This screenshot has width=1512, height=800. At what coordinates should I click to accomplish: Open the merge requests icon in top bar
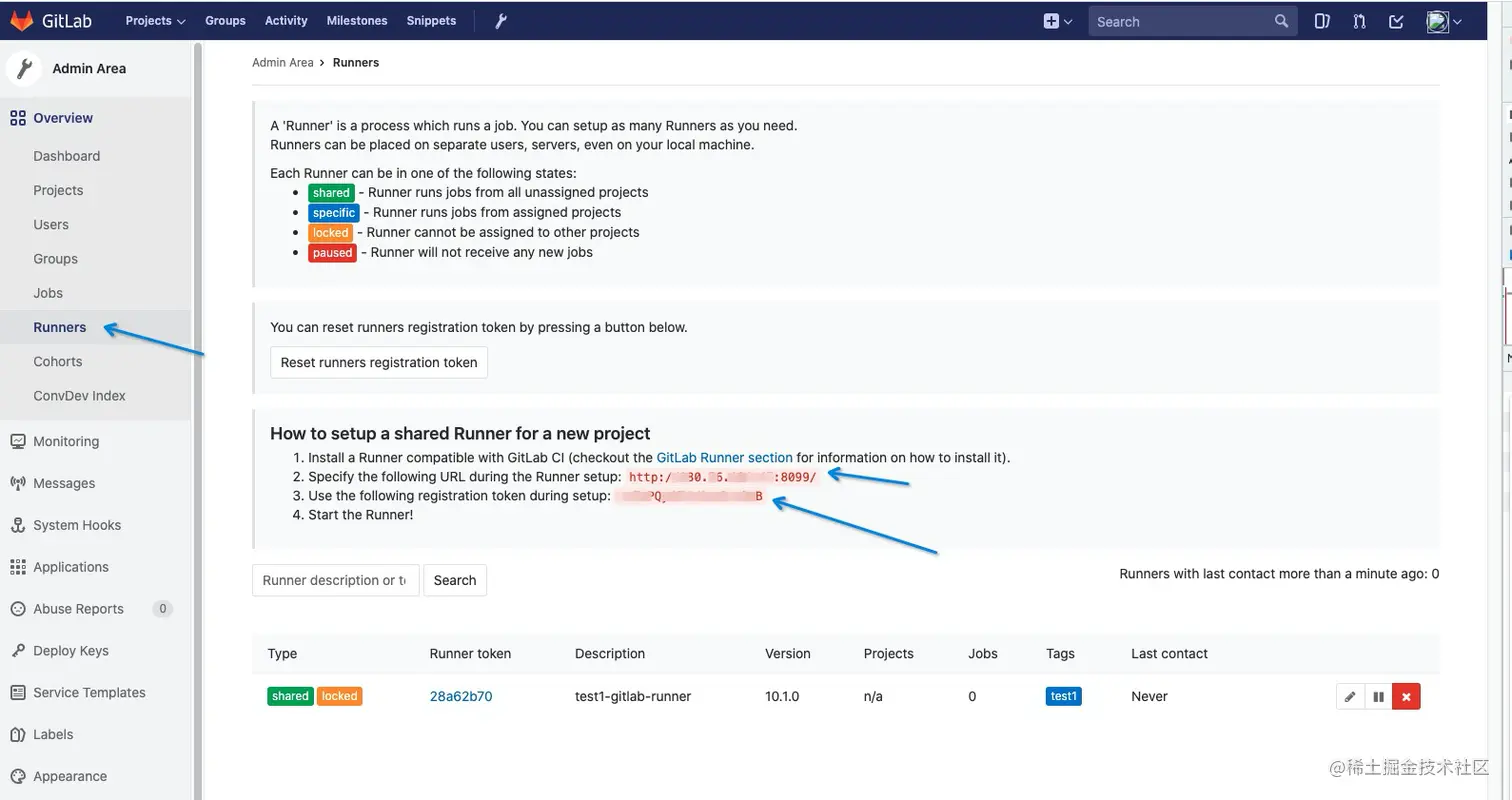pos(1359,21)
